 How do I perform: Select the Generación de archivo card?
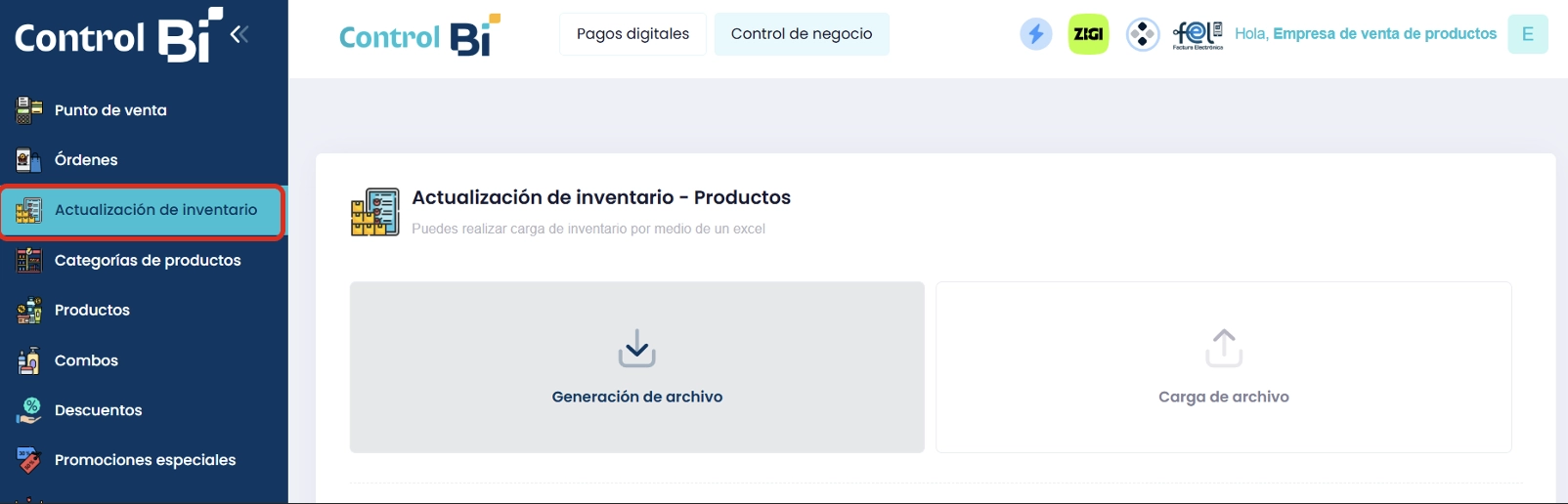tap(637, 367)
